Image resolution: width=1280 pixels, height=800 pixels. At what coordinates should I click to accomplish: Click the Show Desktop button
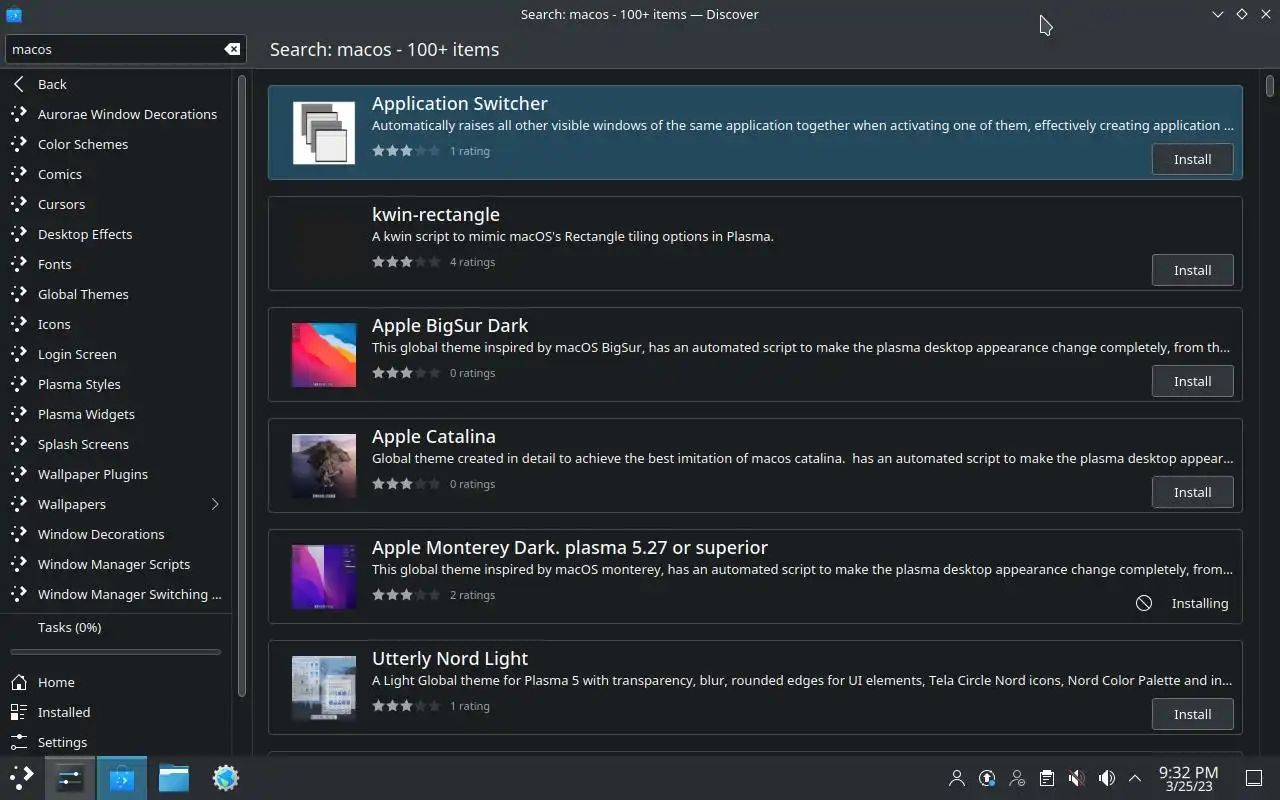[1254, 778]
